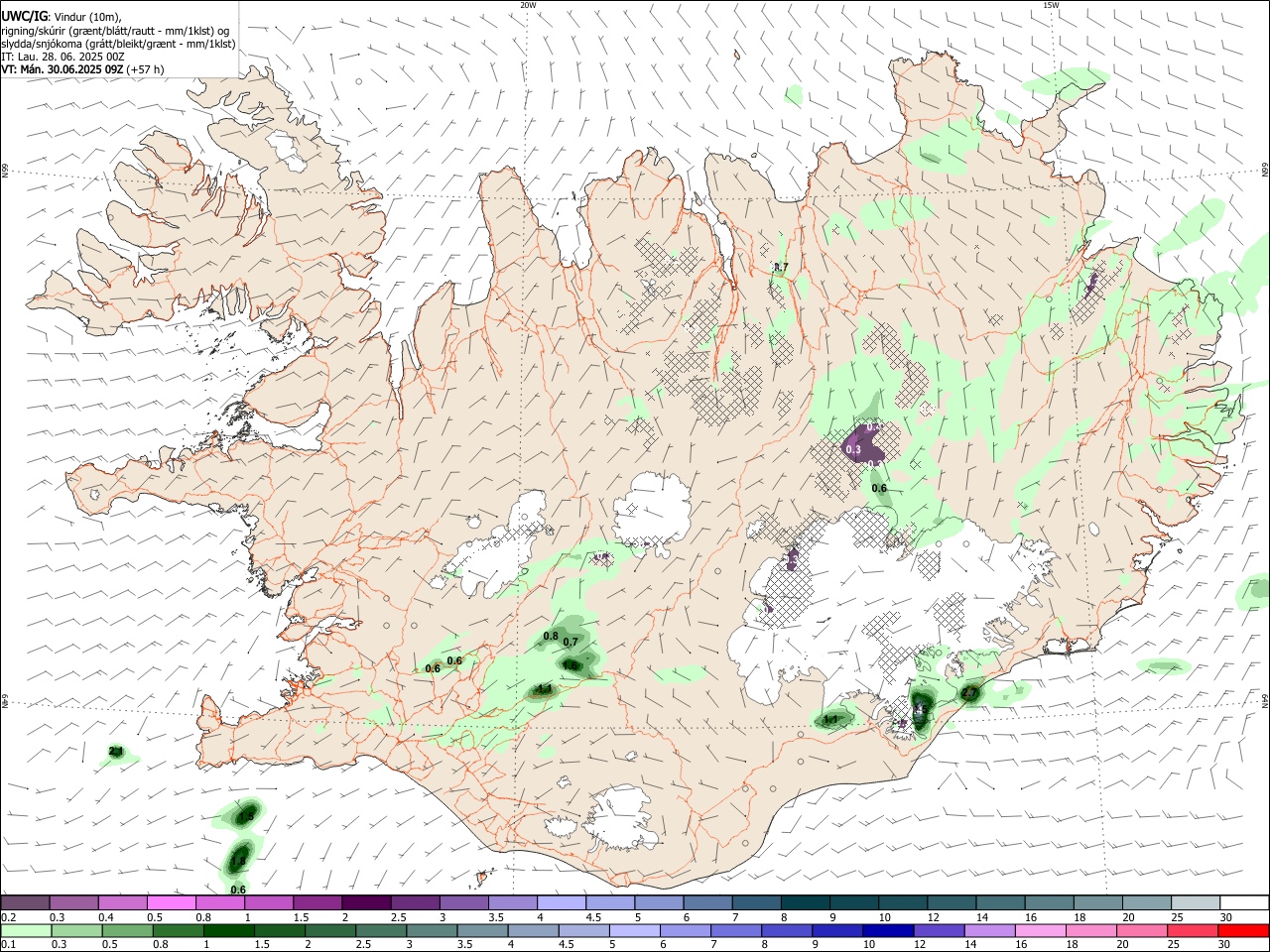Image resolution: width=1270 pixels, height=952 pixels.
Task: Click the darkest green 1–1.5 rain legend swatch
Action: 228,930
